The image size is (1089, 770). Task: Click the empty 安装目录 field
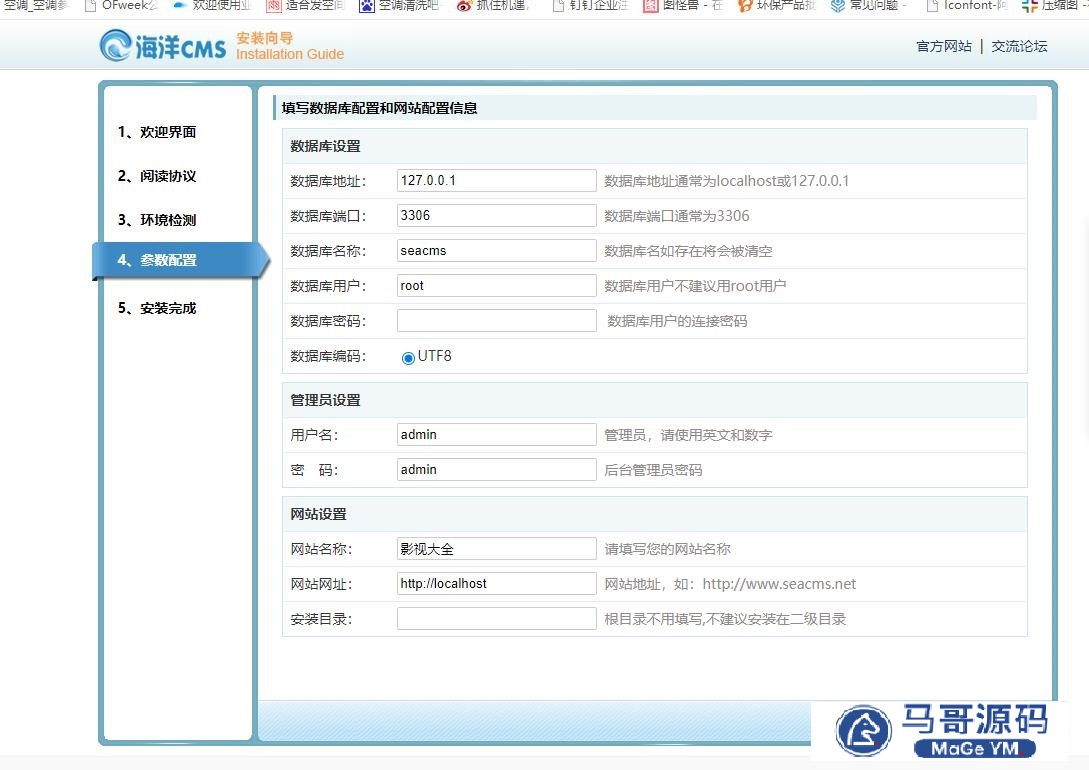click(x=497, y=619)
